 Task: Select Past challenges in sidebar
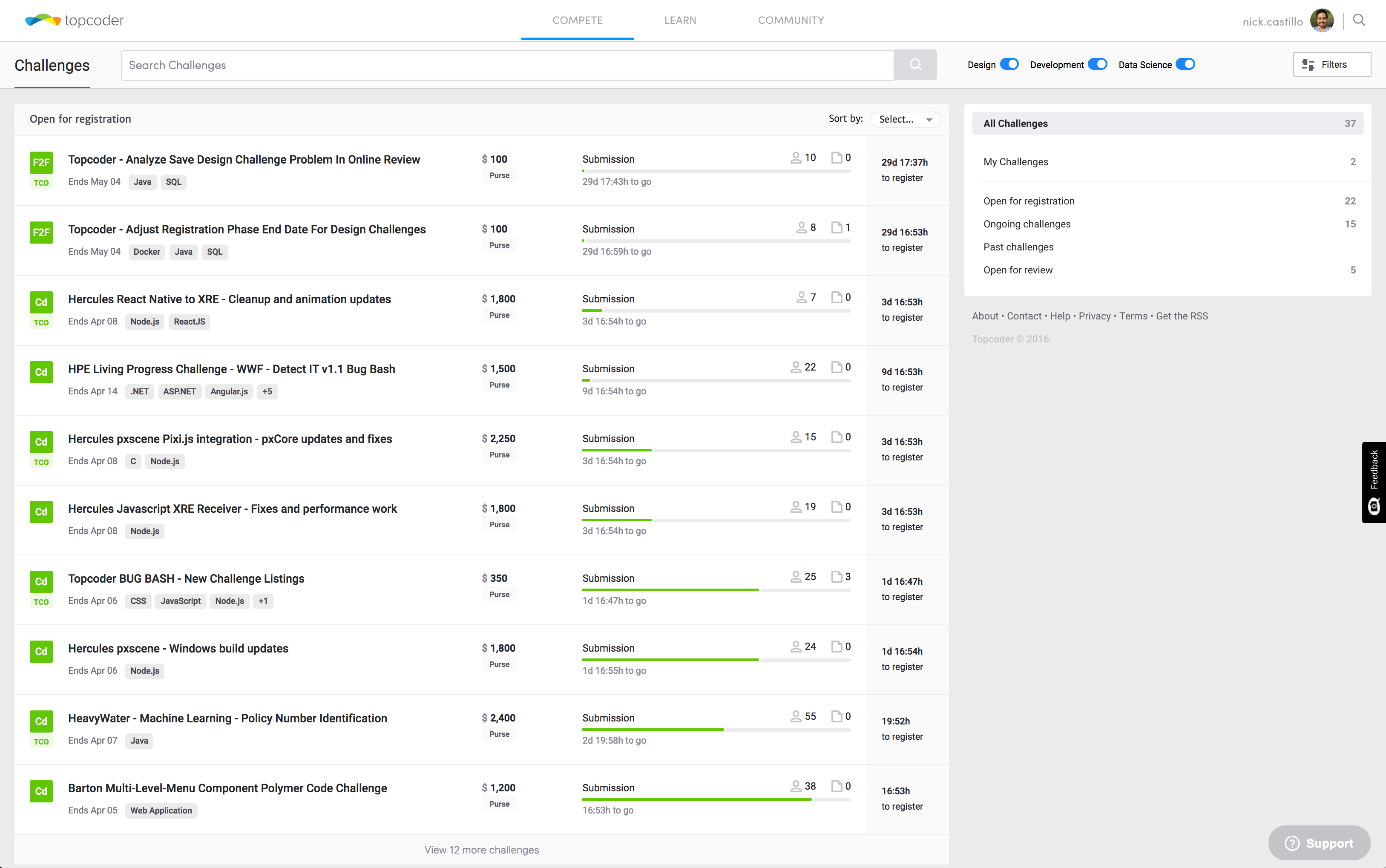(1167, 247)
